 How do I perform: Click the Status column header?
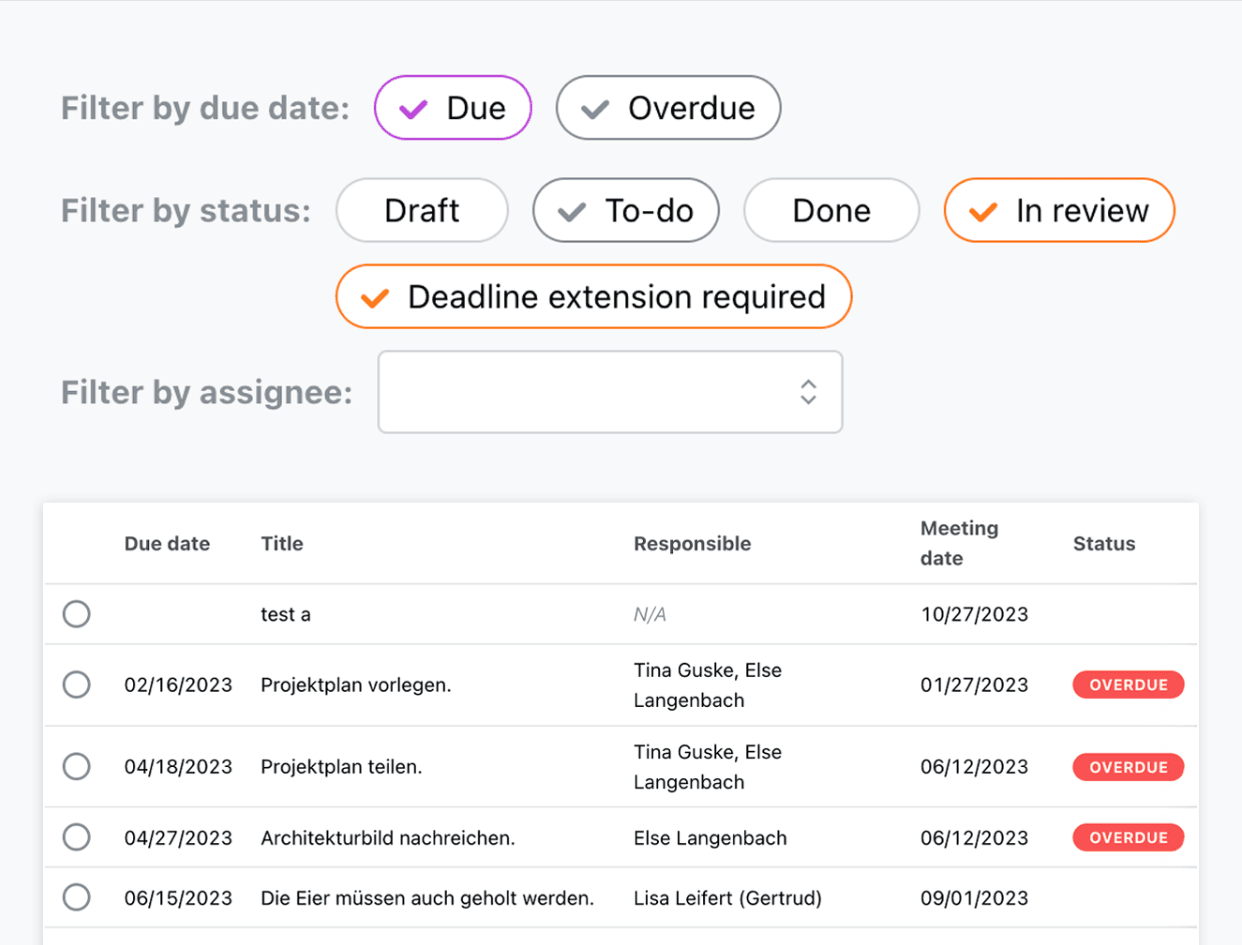(x=1104, y=544)
